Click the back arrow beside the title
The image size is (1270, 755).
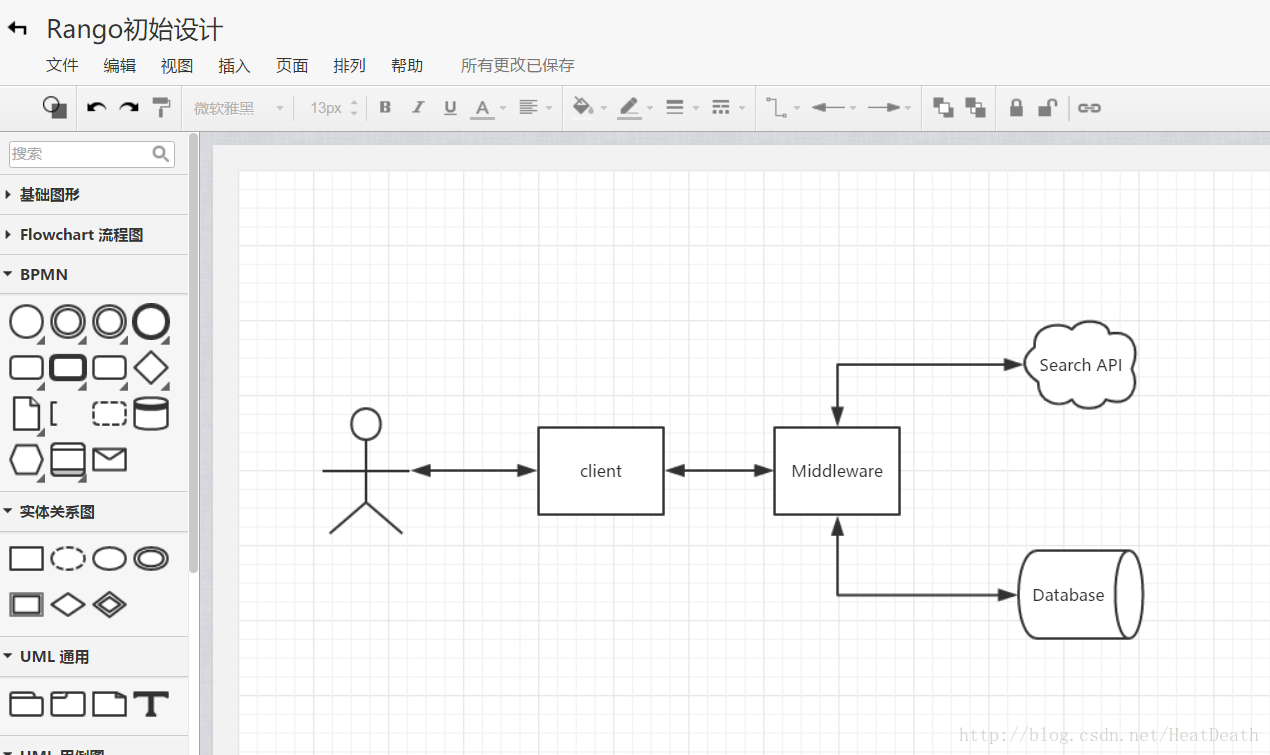point(18,29)
